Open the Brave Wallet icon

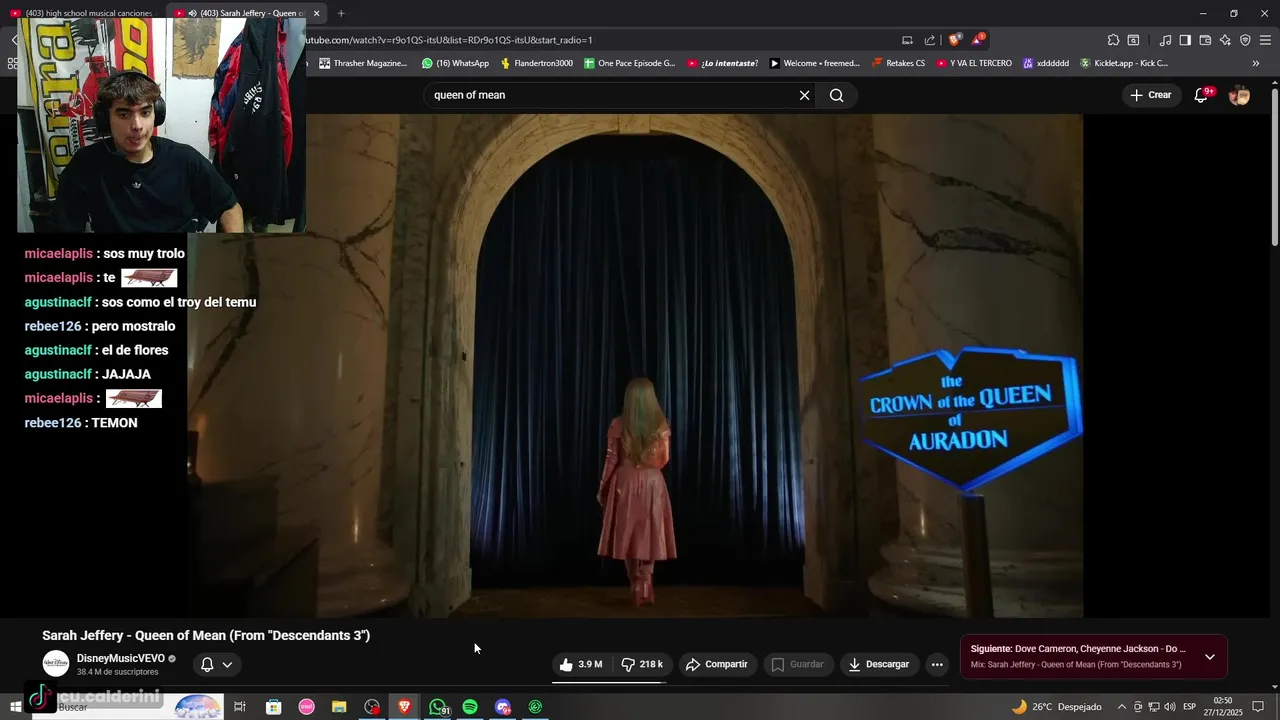pyautogui.click(x=1205, y=40)
